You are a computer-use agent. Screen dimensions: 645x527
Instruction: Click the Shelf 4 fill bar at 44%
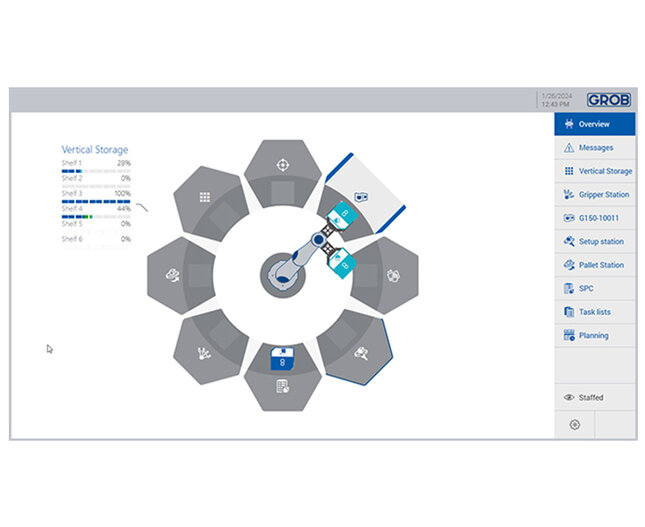[x=96, y=217]
